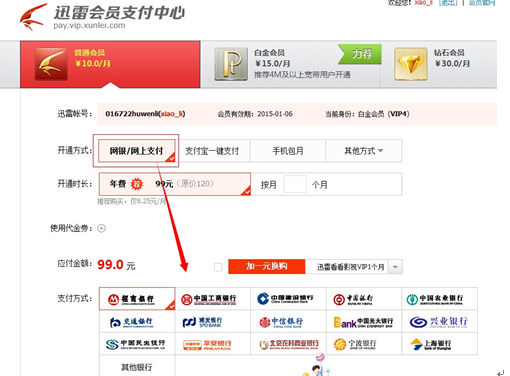Viewport: 510px width, 376px height.
Task: Choose 上海银行 as payment bank
Action: pos(440,344)
